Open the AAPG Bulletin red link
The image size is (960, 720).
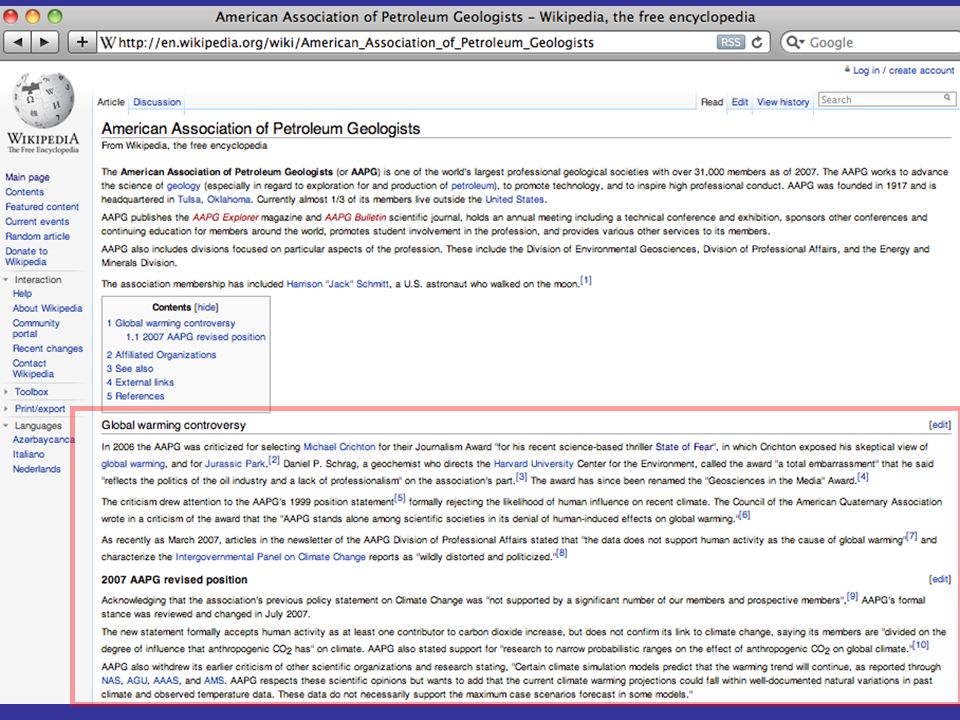point(356,217)
